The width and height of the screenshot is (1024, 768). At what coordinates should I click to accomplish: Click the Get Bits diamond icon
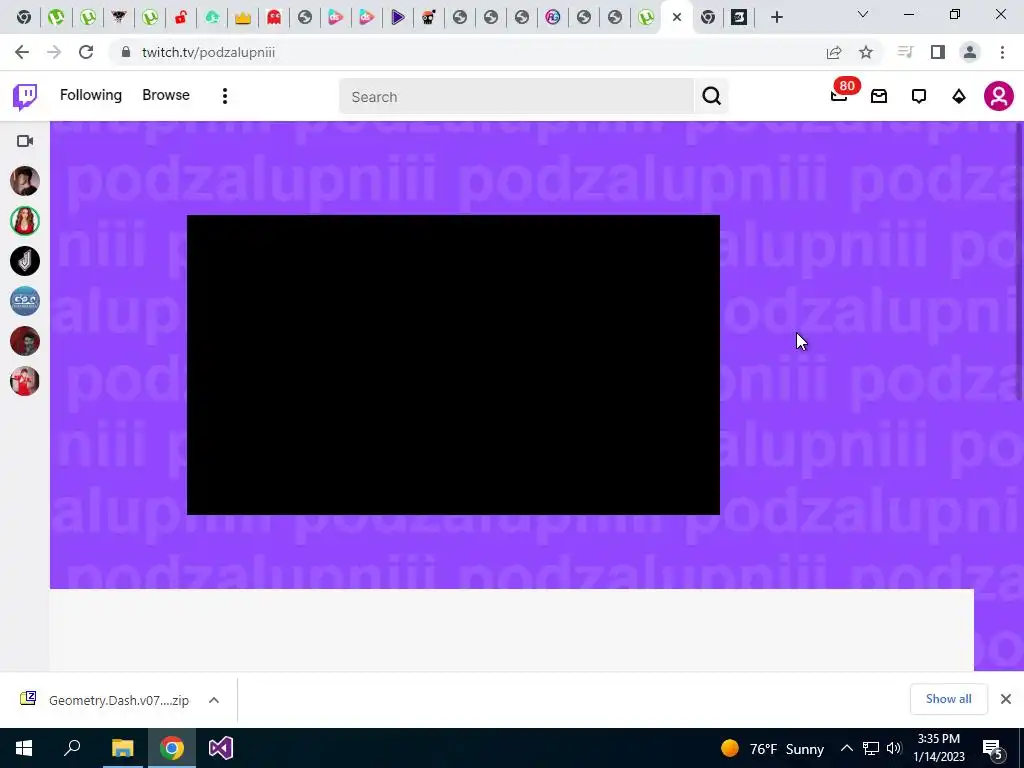coord(959,97)
